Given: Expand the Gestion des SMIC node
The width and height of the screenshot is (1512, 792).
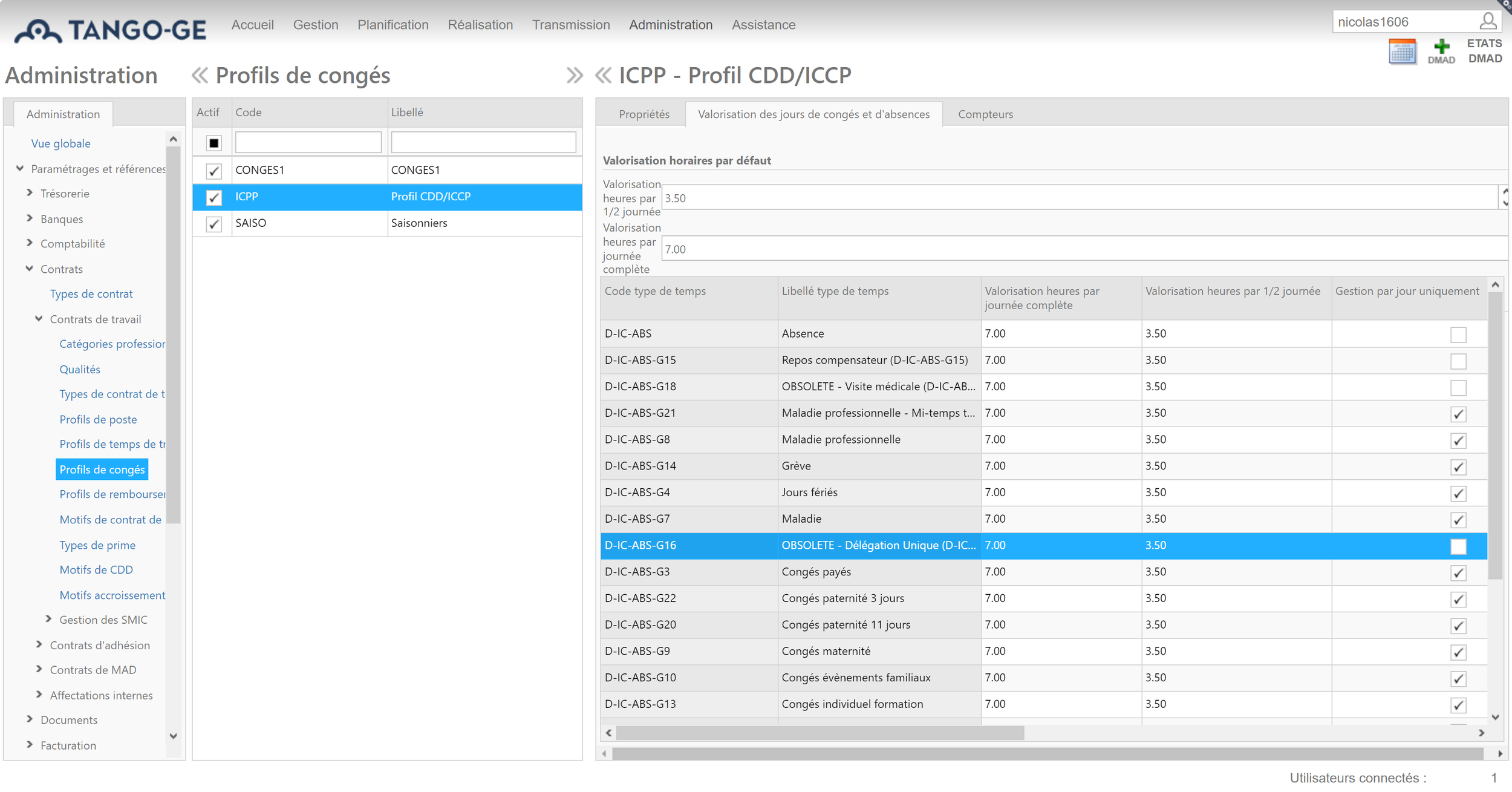Looking at the screenshot, I should coord(48,619).
